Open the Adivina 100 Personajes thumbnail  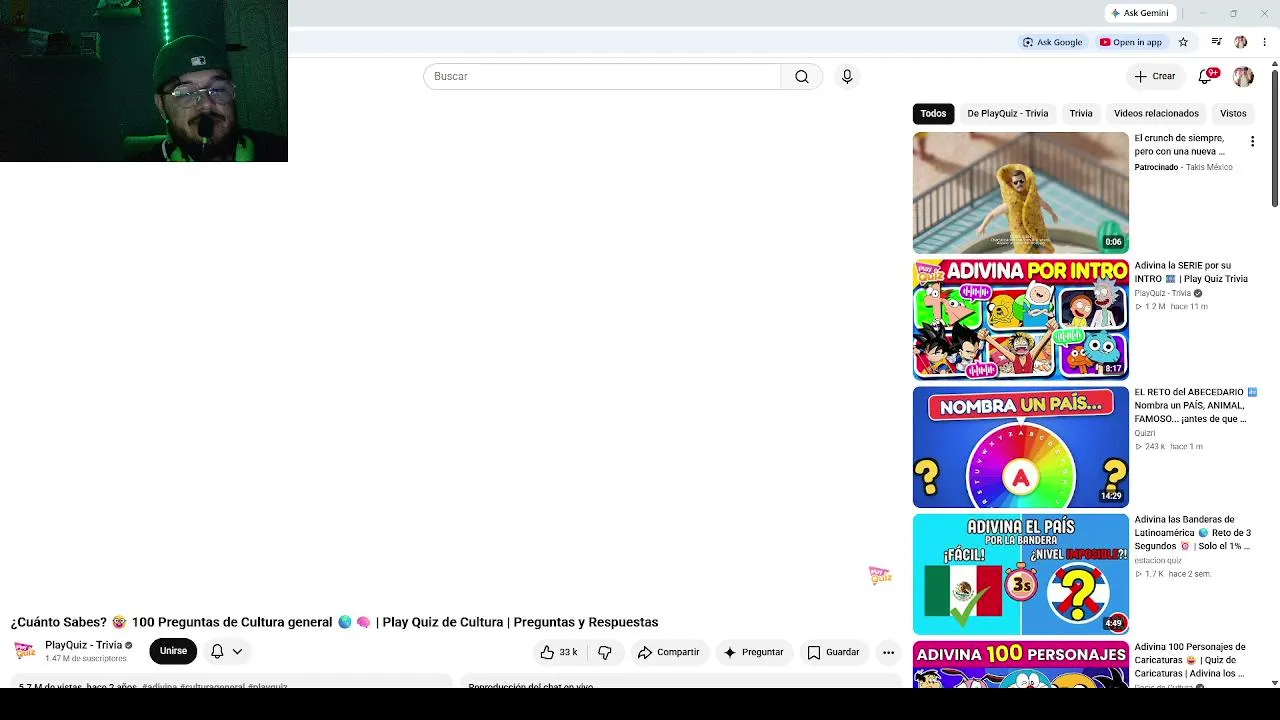click(1021, 665)
